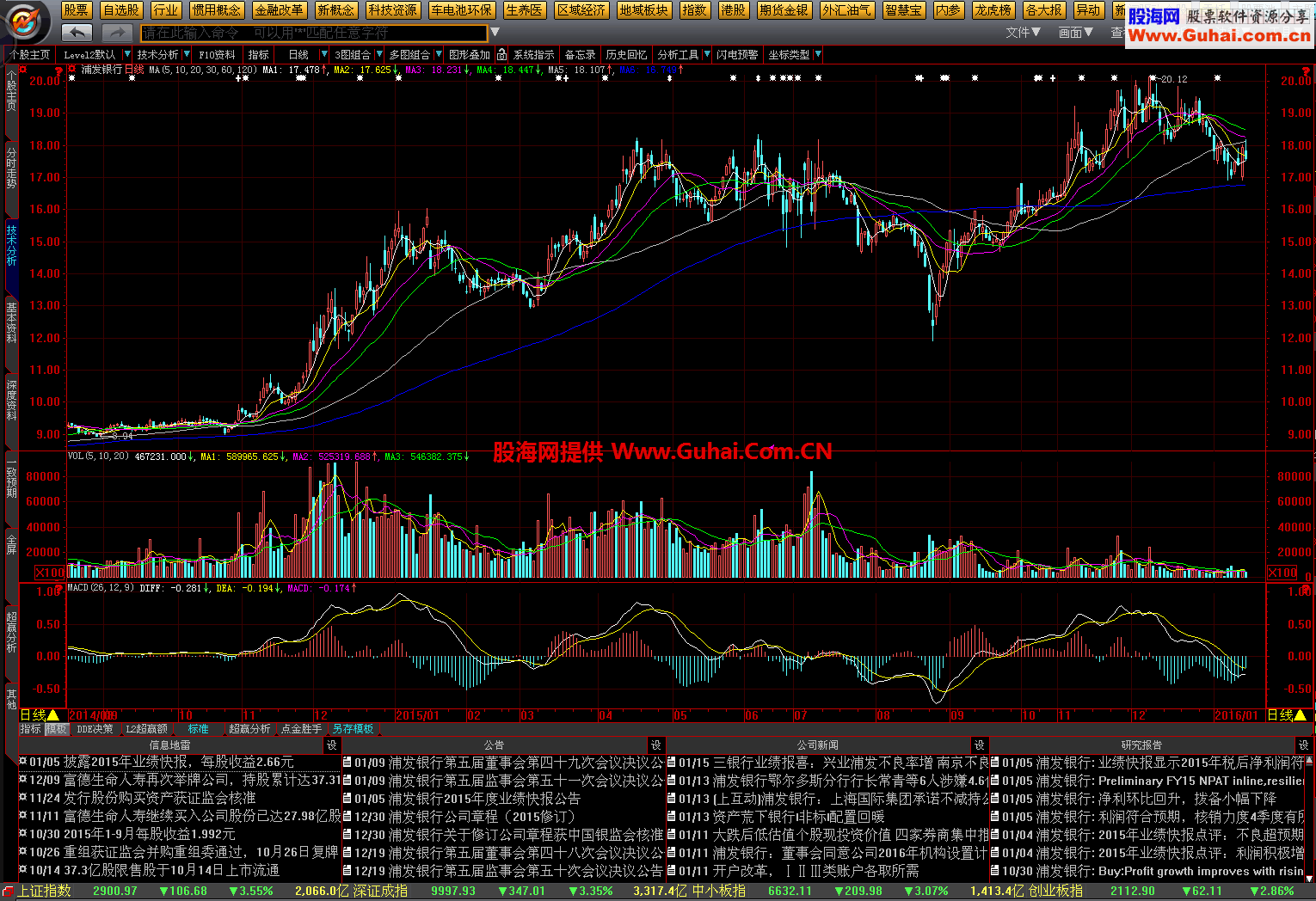Click 历史回忆 toolbar item
Viewport: 1316px width, 901px height.
pos(626,54)
